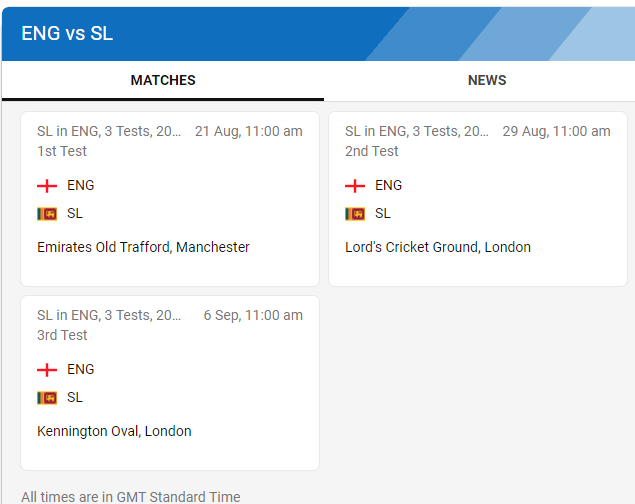The height and width of the screenshot is (504, 635).
Task: Open the 3rd Test series title link
Action: click(109, 316)
